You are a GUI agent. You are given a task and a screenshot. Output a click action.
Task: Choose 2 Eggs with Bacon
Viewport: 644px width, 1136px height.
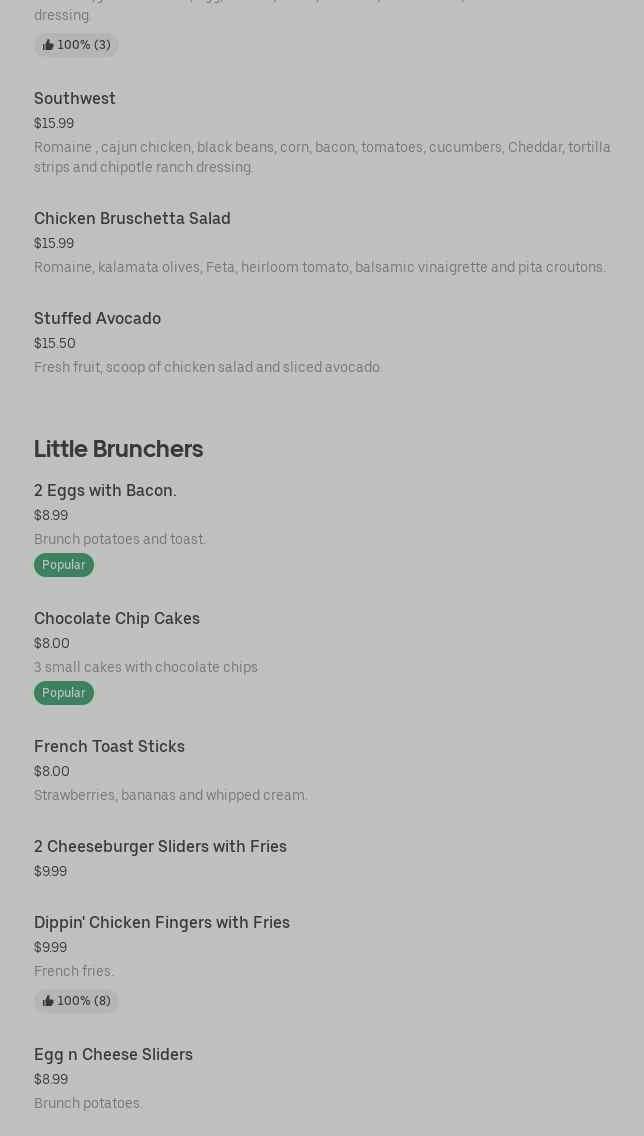pos(105,490)
